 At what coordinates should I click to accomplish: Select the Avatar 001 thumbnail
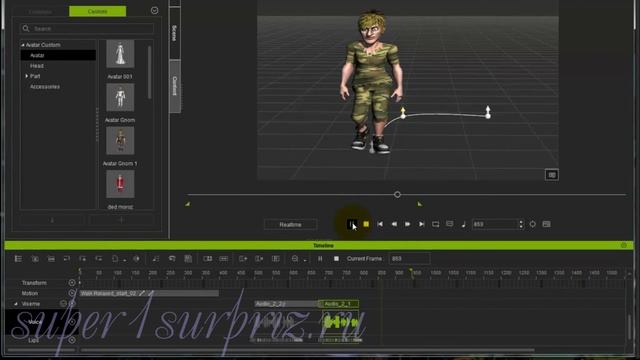120,54
